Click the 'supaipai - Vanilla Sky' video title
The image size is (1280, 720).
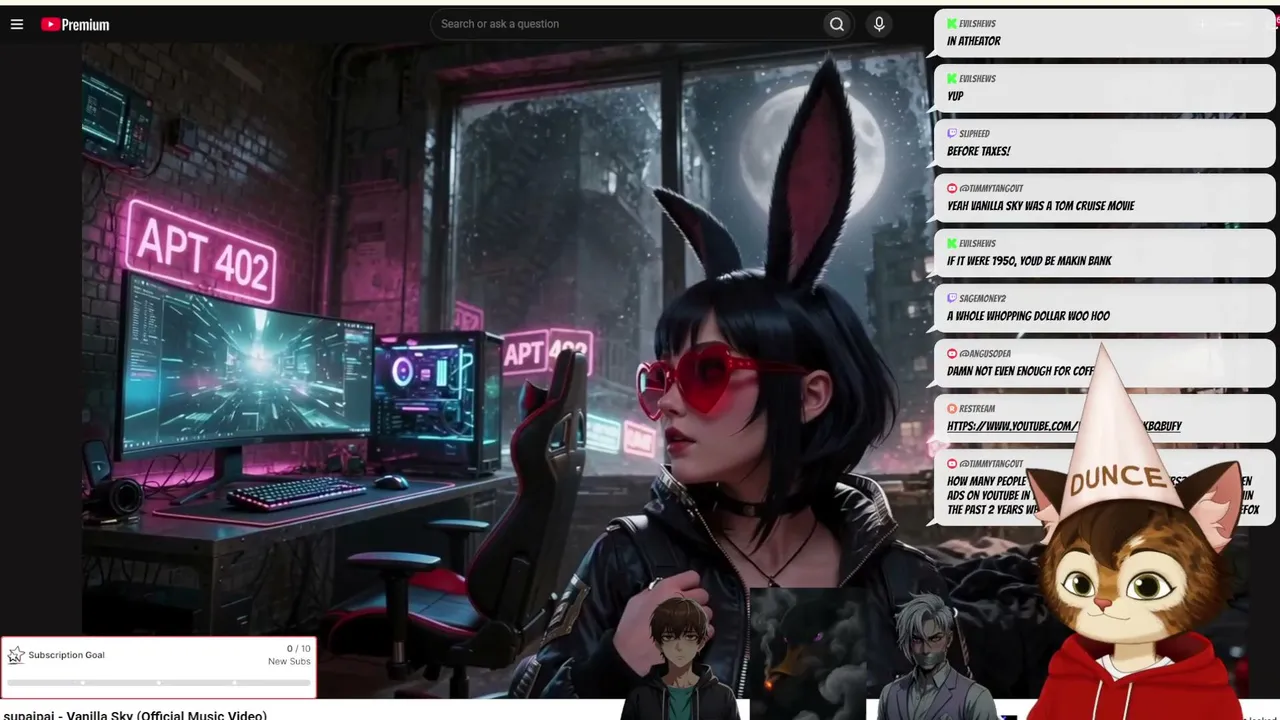pyautogui.click(x=135, y=715)
